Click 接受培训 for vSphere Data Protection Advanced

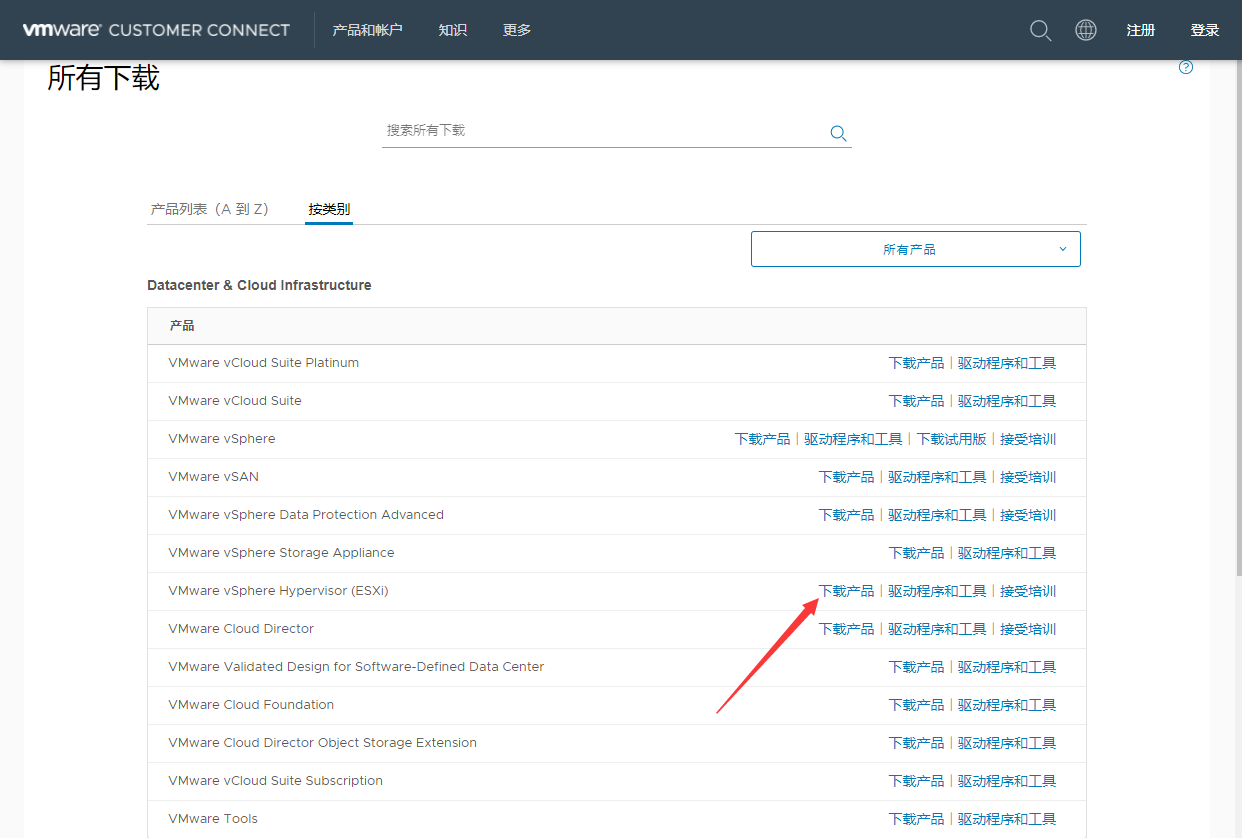point(1028,515)
